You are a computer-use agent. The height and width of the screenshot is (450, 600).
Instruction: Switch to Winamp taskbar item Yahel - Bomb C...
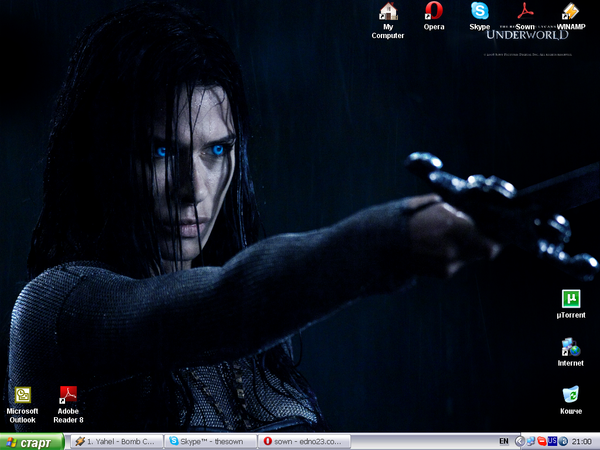click(x=117, y=442)
